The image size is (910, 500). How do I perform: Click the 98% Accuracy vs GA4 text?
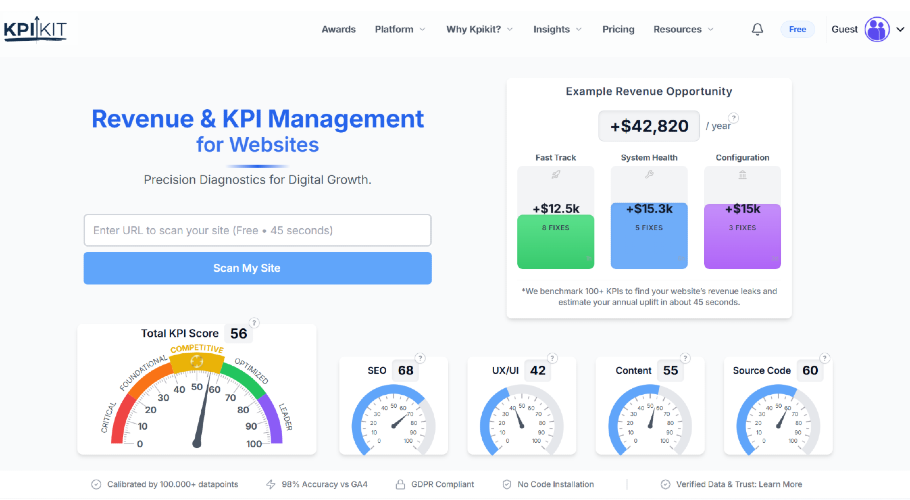click(x=324, y=484)
